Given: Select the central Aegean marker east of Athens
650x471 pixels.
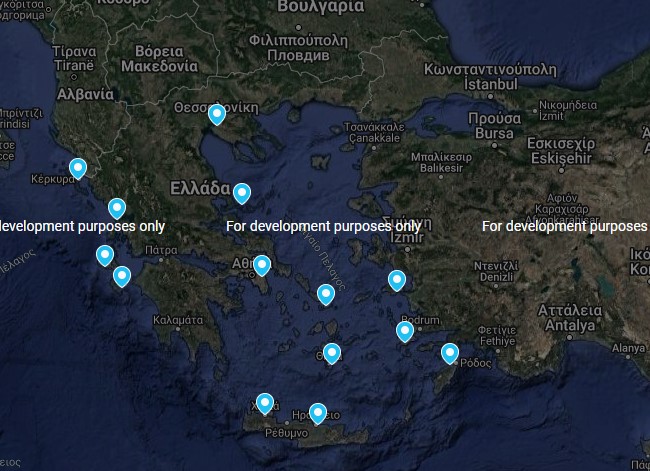Looking at the screenshot, I should click(325, 293).
